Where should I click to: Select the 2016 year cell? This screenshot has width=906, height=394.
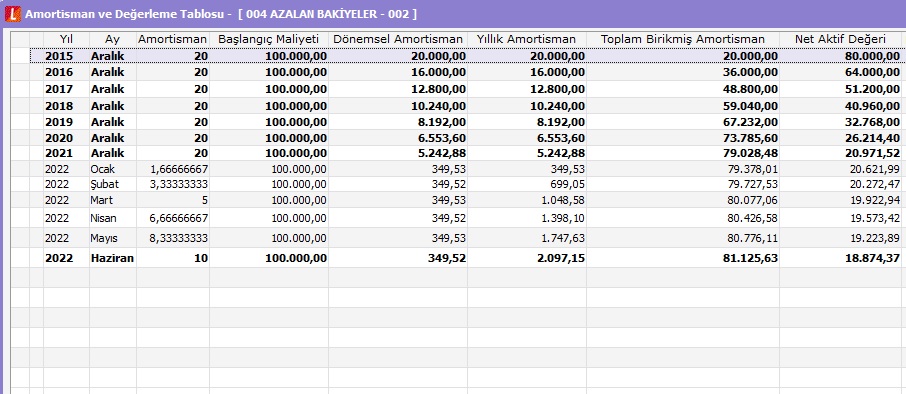point(66,72)
